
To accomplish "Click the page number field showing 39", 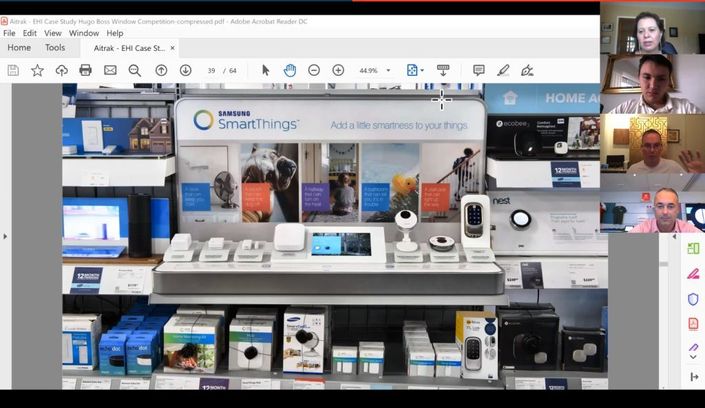I will (x=211, y=71).
